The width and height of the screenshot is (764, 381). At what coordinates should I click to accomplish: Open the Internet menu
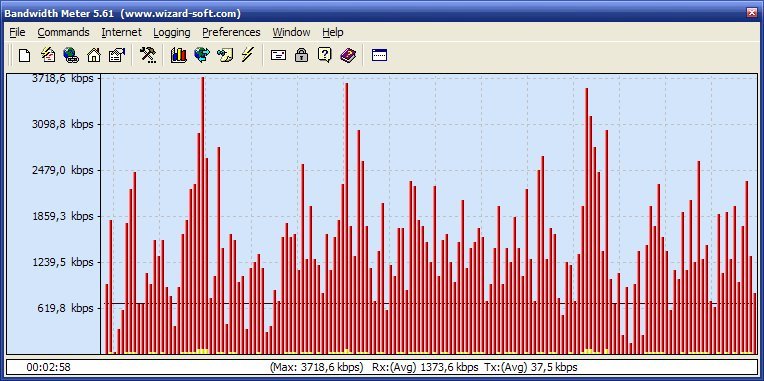click(x=121, y=32)
